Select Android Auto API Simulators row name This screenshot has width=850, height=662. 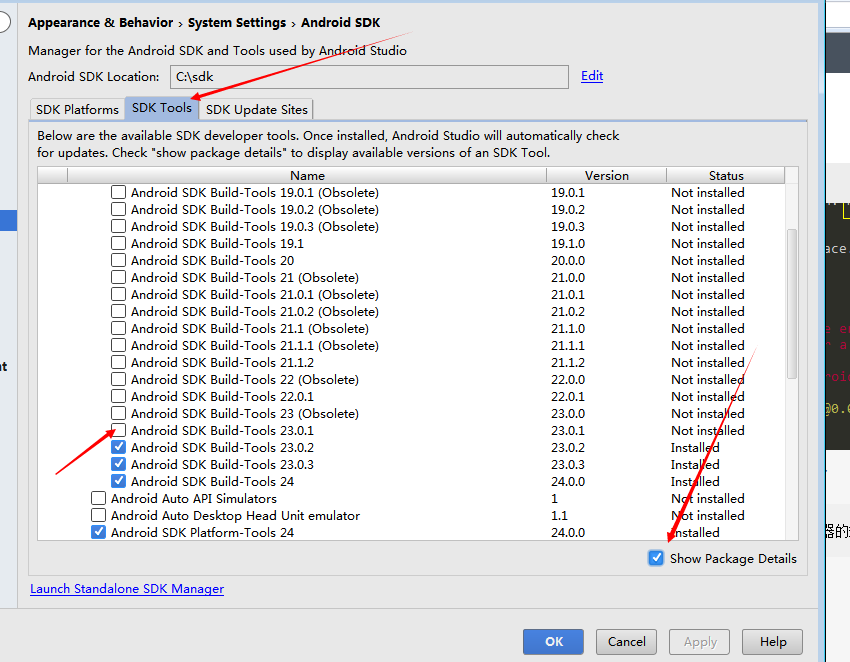pyautogui.click(x=194, y=498)
